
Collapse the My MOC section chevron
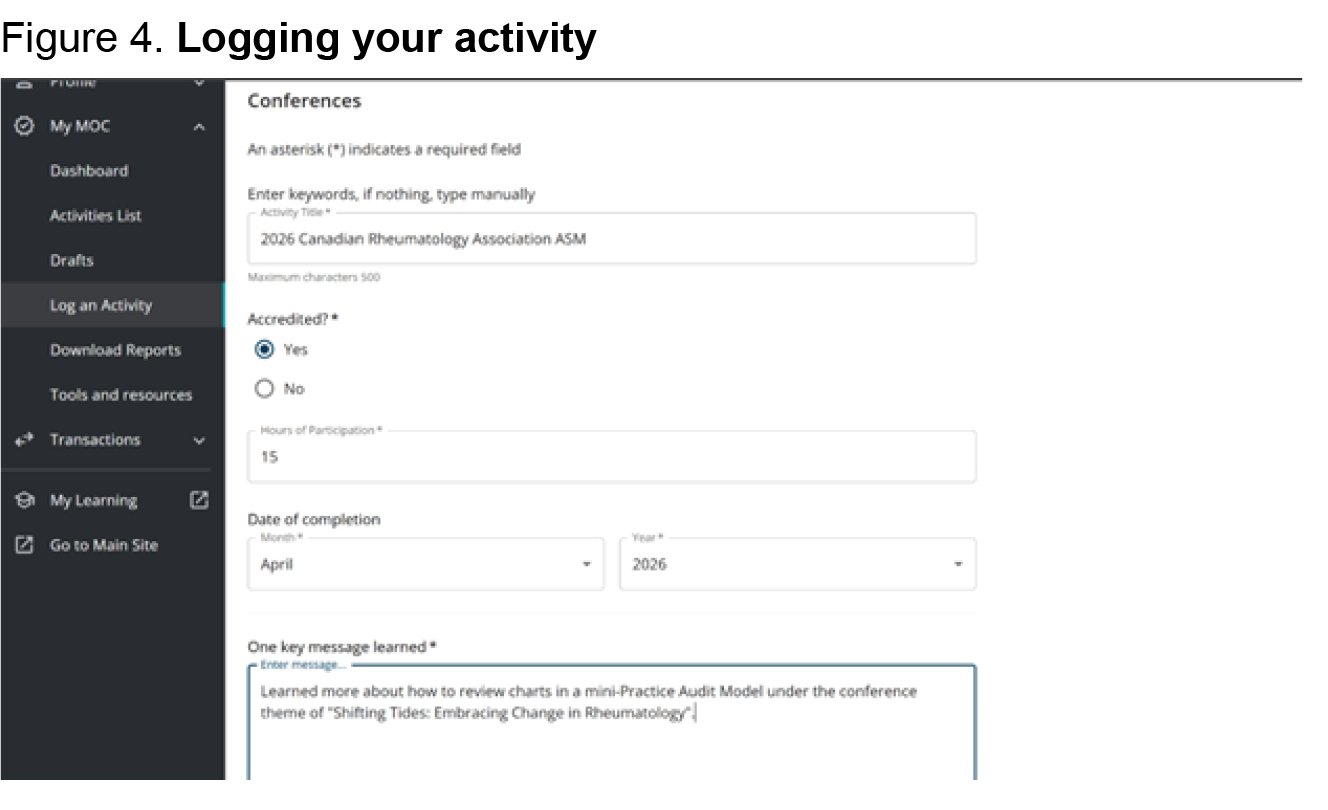(x=199, y=127)
